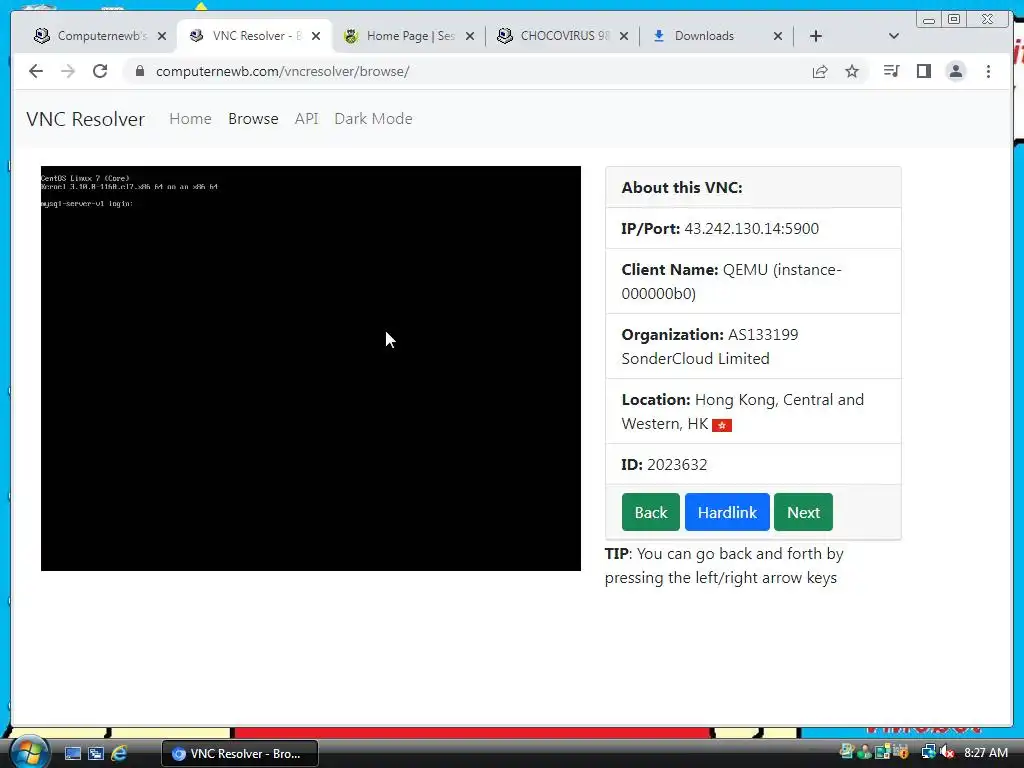Click the browser forward arrow
Image resolution: width=1024 pixels, height=768 pixels.
pyautogui.click(x=68, y=71)
